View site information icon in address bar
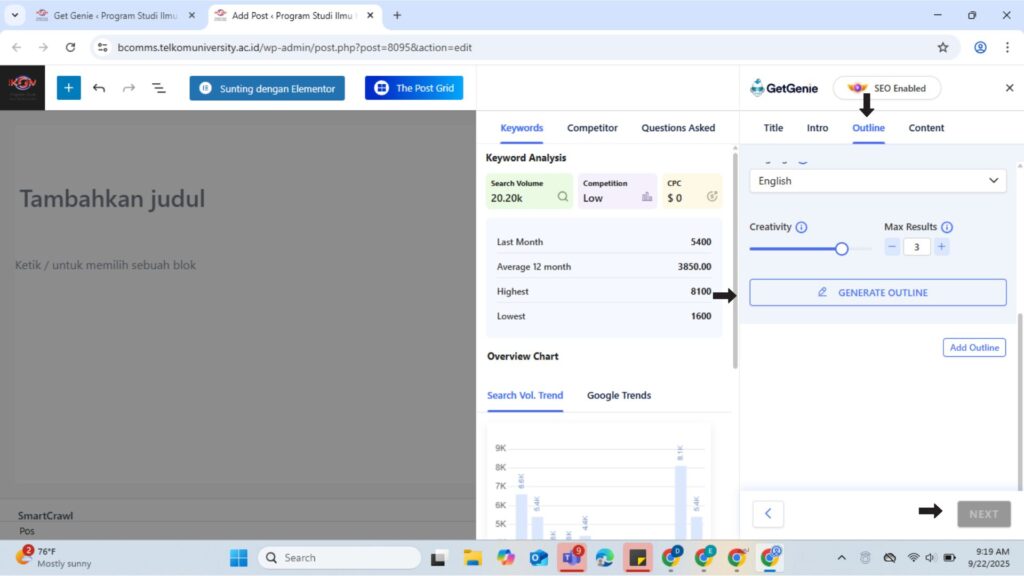 [103, 47]
